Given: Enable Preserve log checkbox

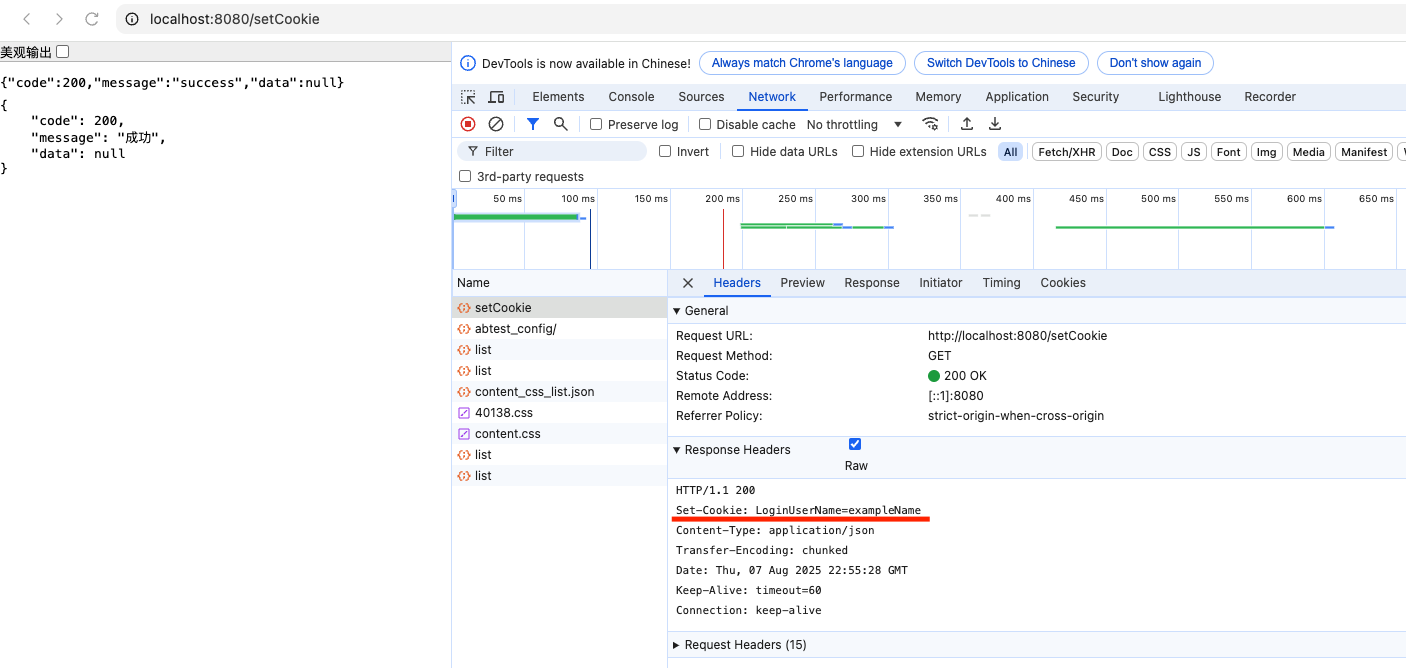Looking at the screenshot, I should click(x=596, y=124).
